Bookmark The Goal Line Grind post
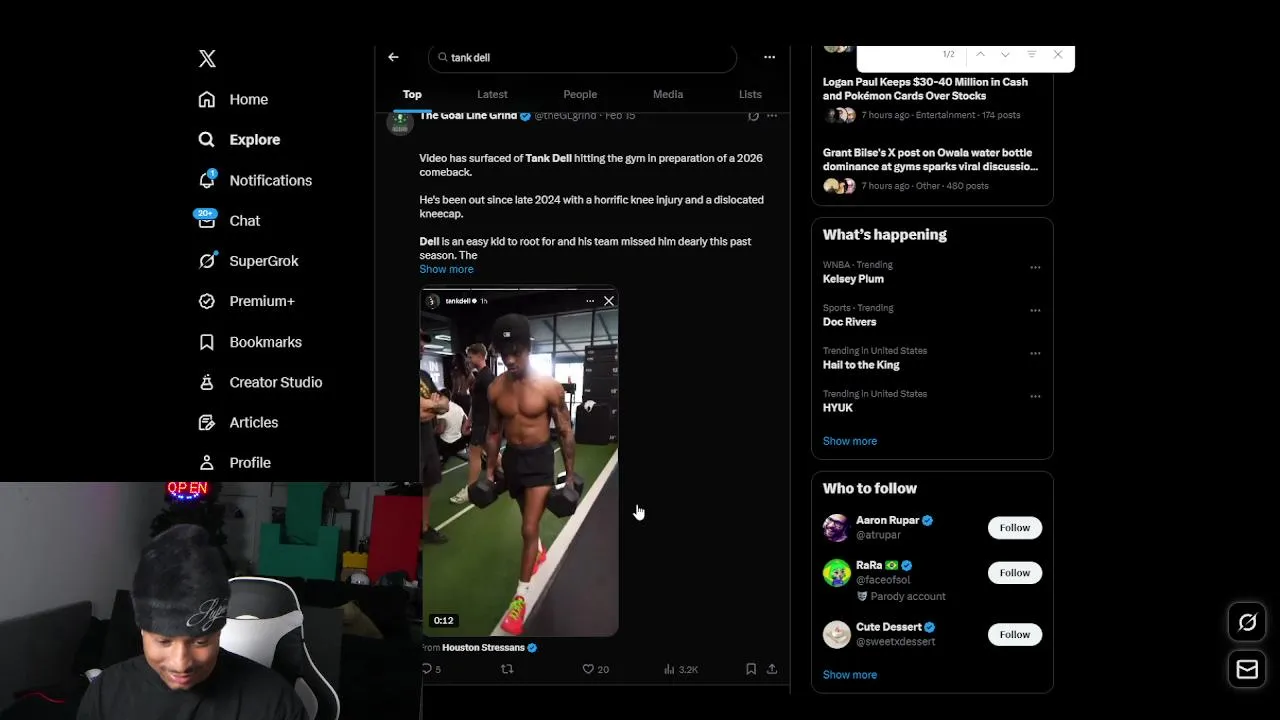1280x720 pixels. click(x=750, y=669)
